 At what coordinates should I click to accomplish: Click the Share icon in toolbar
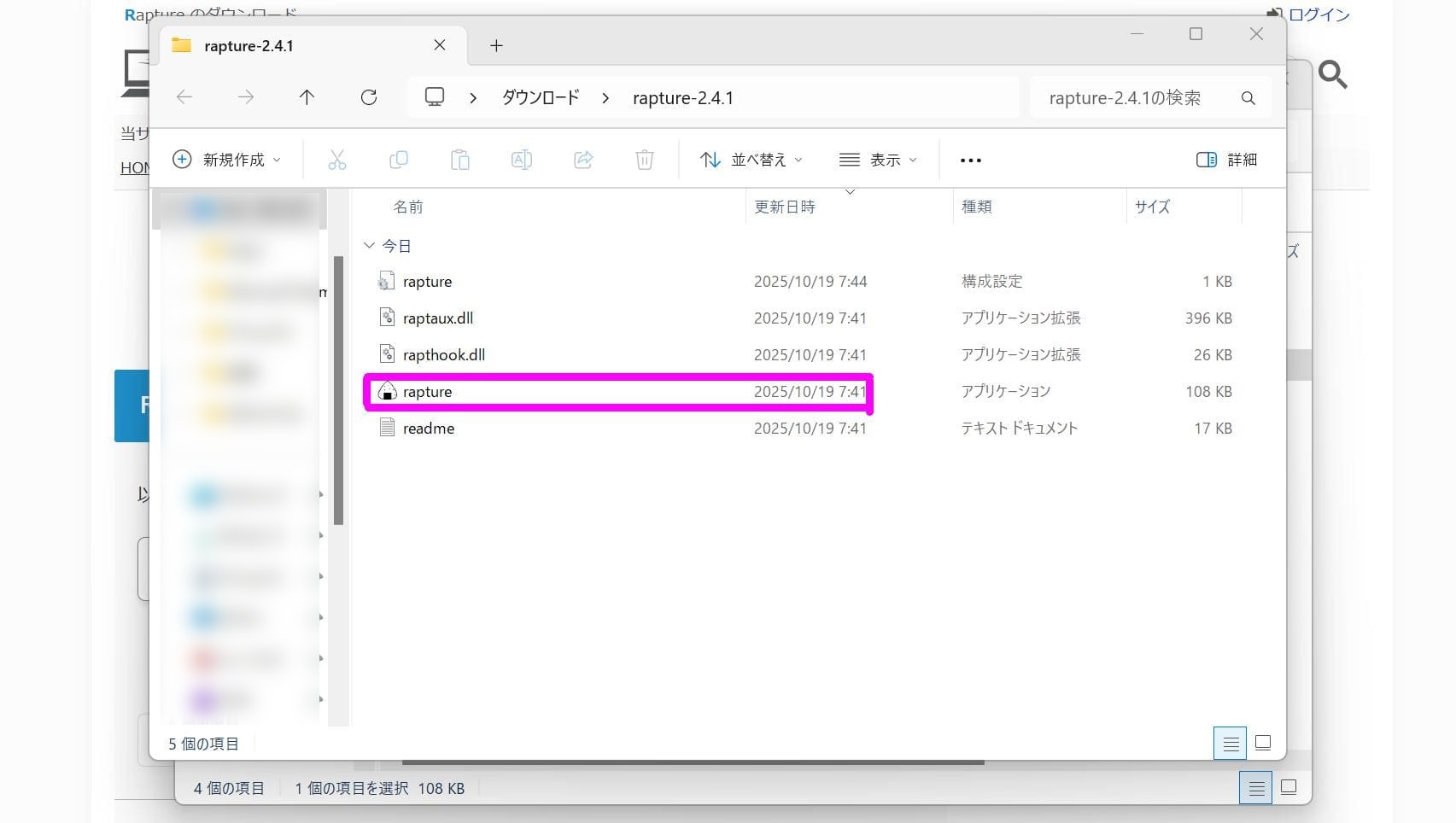583,160
